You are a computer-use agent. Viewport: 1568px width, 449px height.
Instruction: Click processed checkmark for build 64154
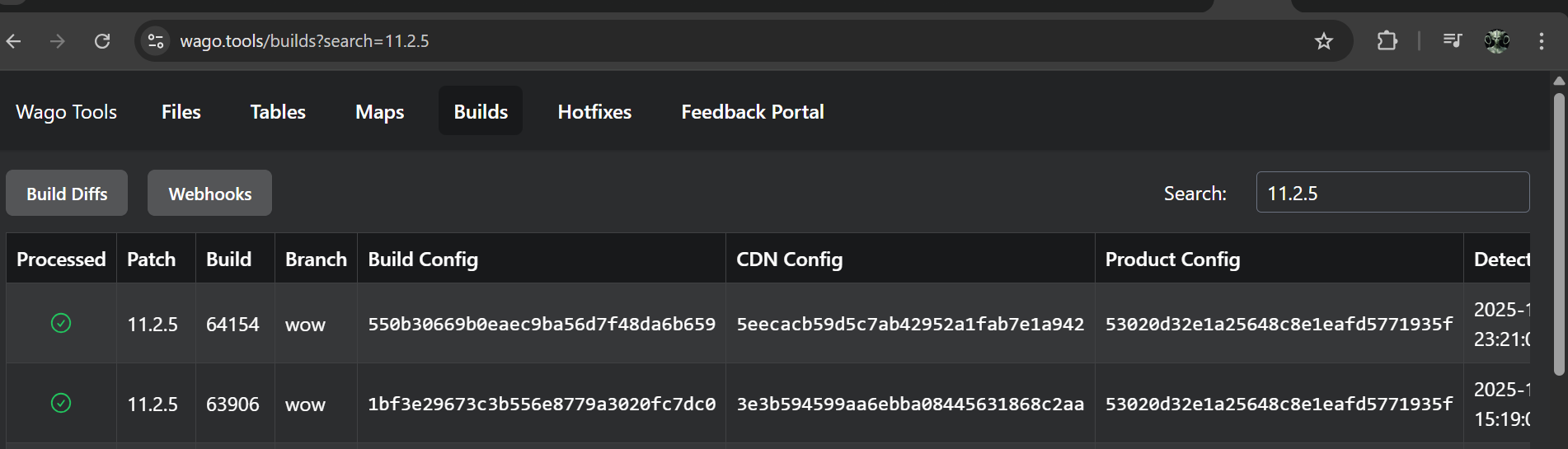coord(61,323)
